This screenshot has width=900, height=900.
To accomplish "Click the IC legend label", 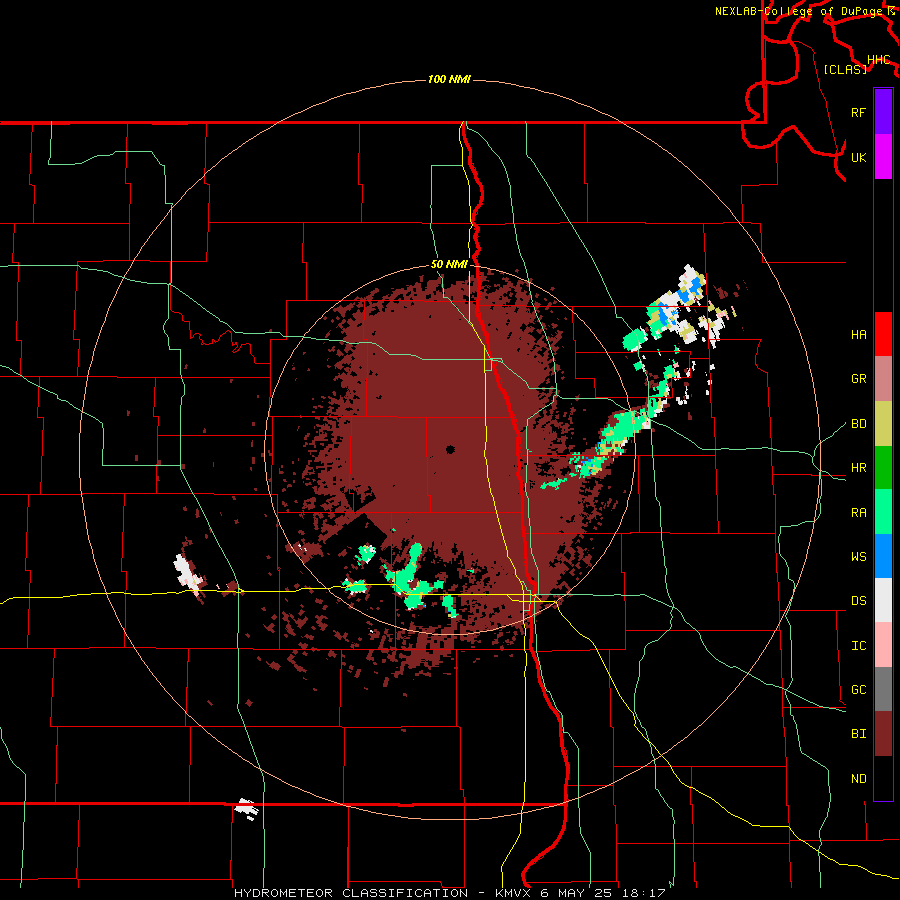I will pos(859,645).
